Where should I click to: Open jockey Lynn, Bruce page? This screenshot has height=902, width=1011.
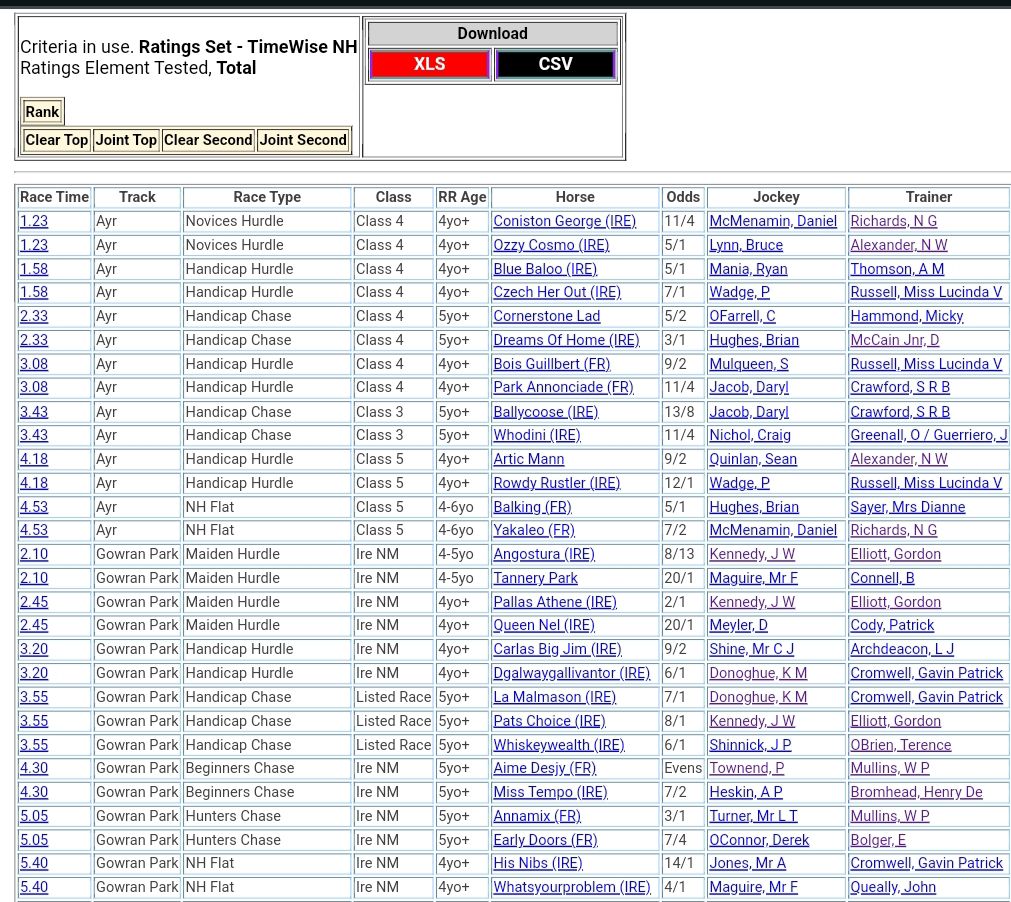point(745,245)
